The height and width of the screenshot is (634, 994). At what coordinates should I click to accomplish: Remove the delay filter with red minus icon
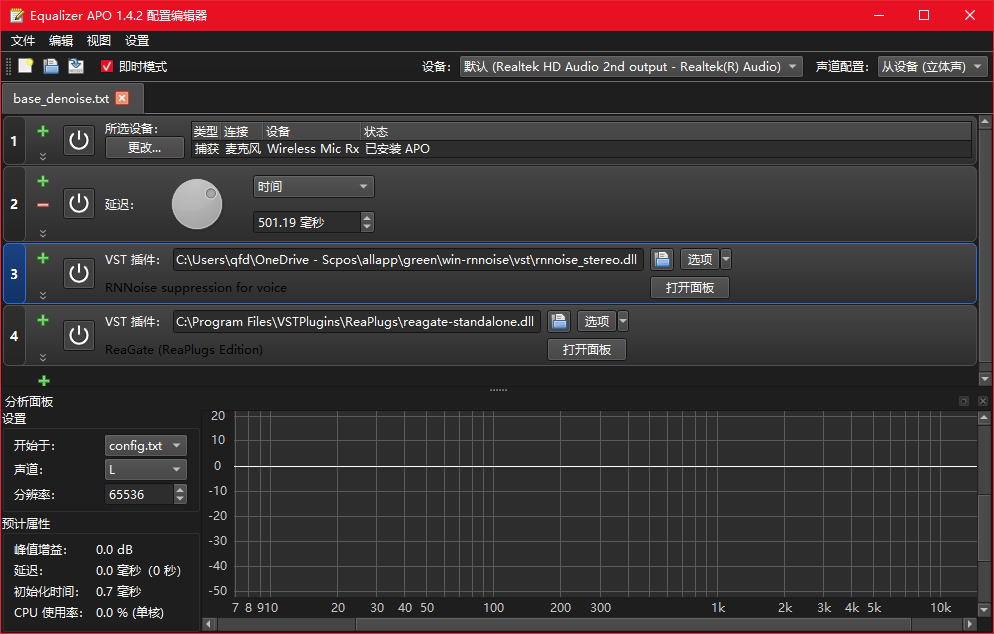click(x=43, y=205)
